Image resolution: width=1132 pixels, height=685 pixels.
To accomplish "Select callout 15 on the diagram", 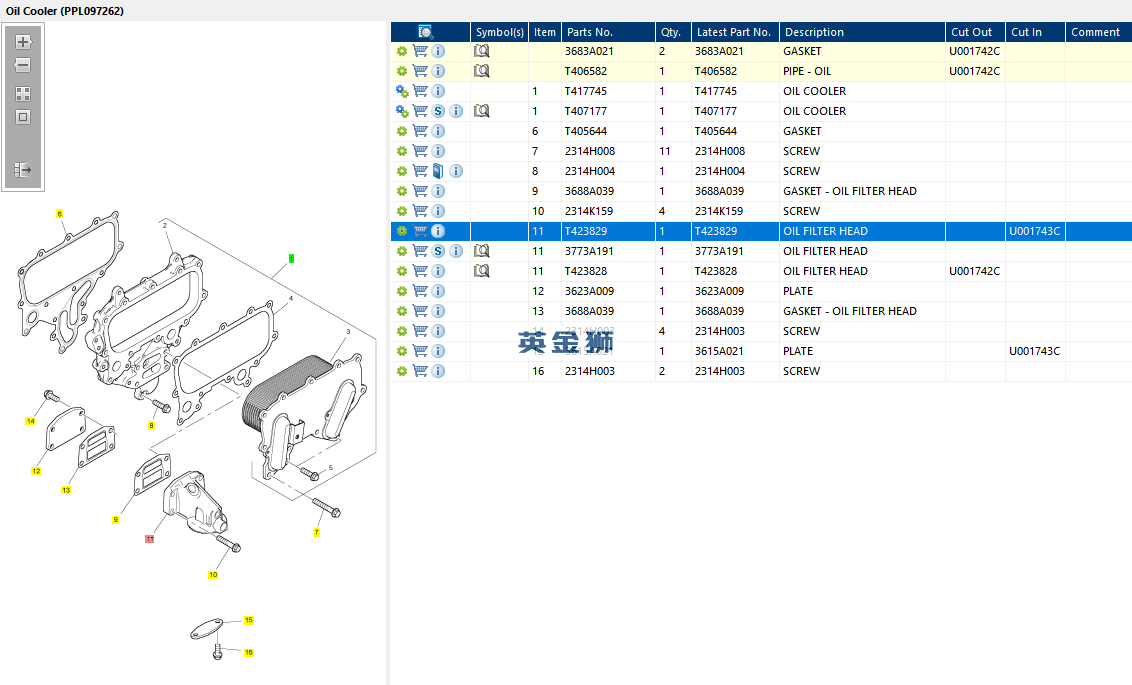I will [248, 620].
